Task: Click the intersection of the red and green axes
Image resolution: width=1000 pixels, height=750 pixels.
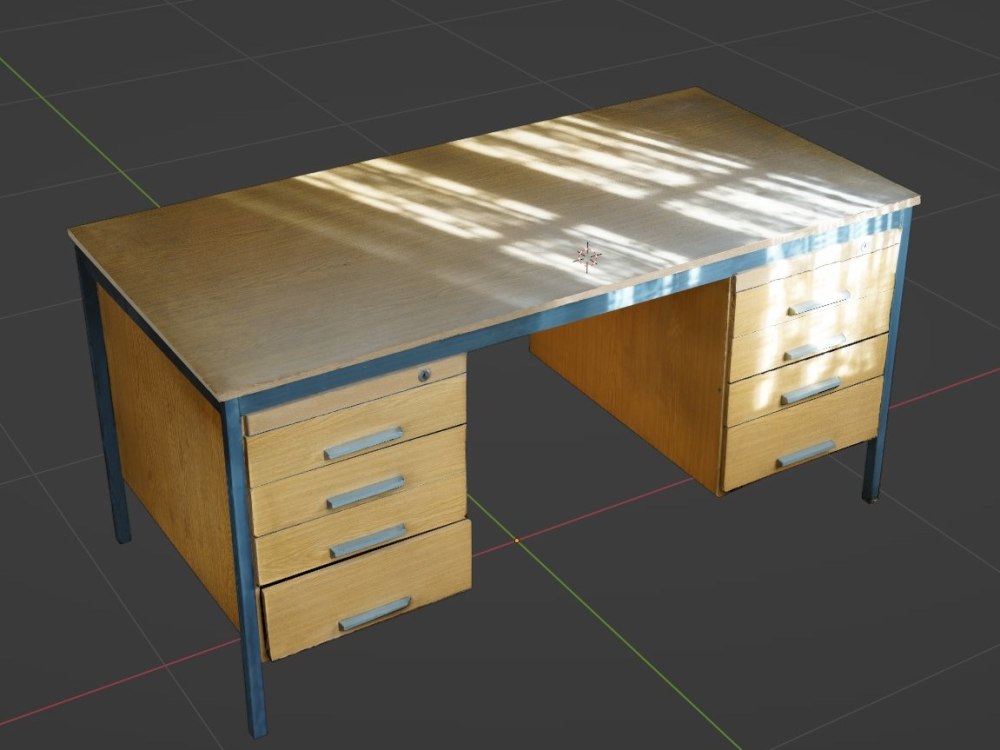Action: click(518, 540)
